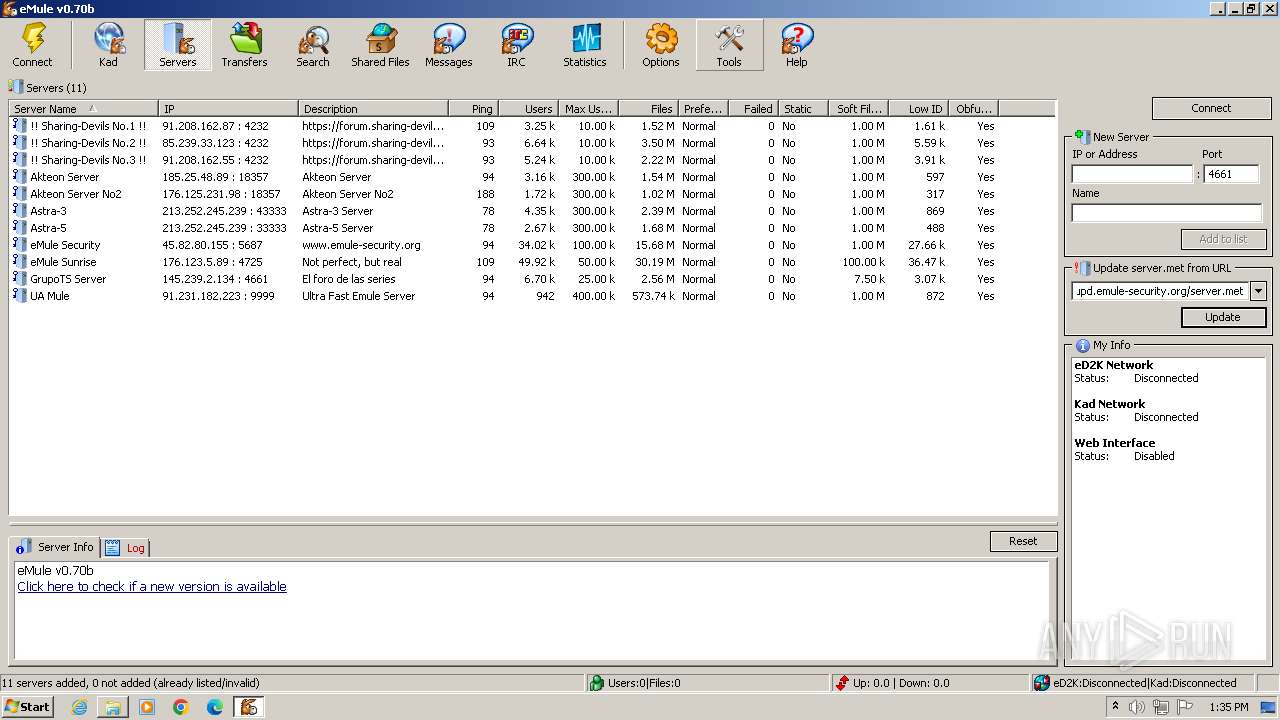Open the Tools menu icon

(729, 46)
